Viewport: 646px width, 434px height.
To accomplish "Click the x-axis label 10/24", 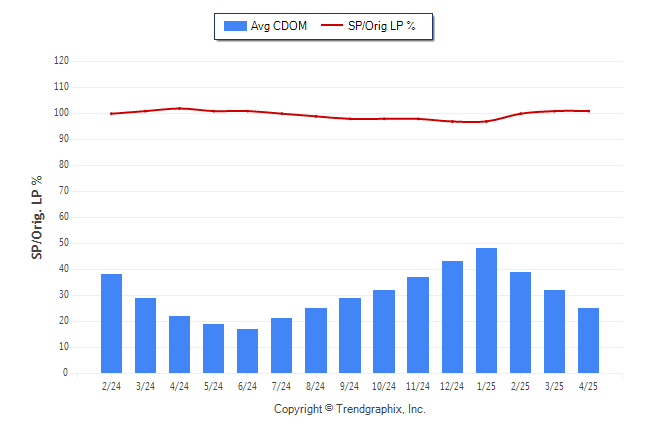I will point(384,386).
